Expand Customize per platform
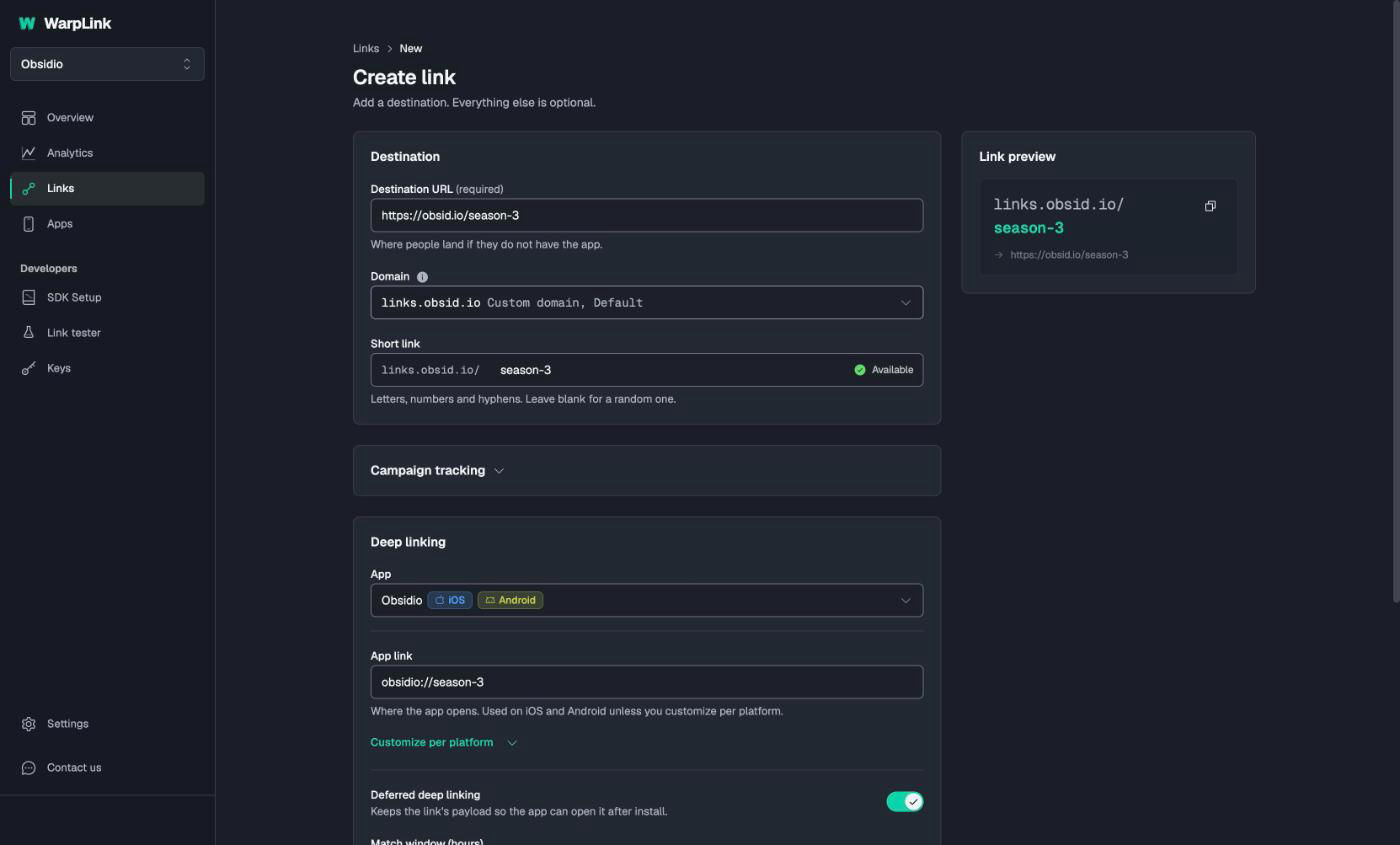The height and width of the screenshot is (845, 1400). pyautogui.click(x=443, y=743)
